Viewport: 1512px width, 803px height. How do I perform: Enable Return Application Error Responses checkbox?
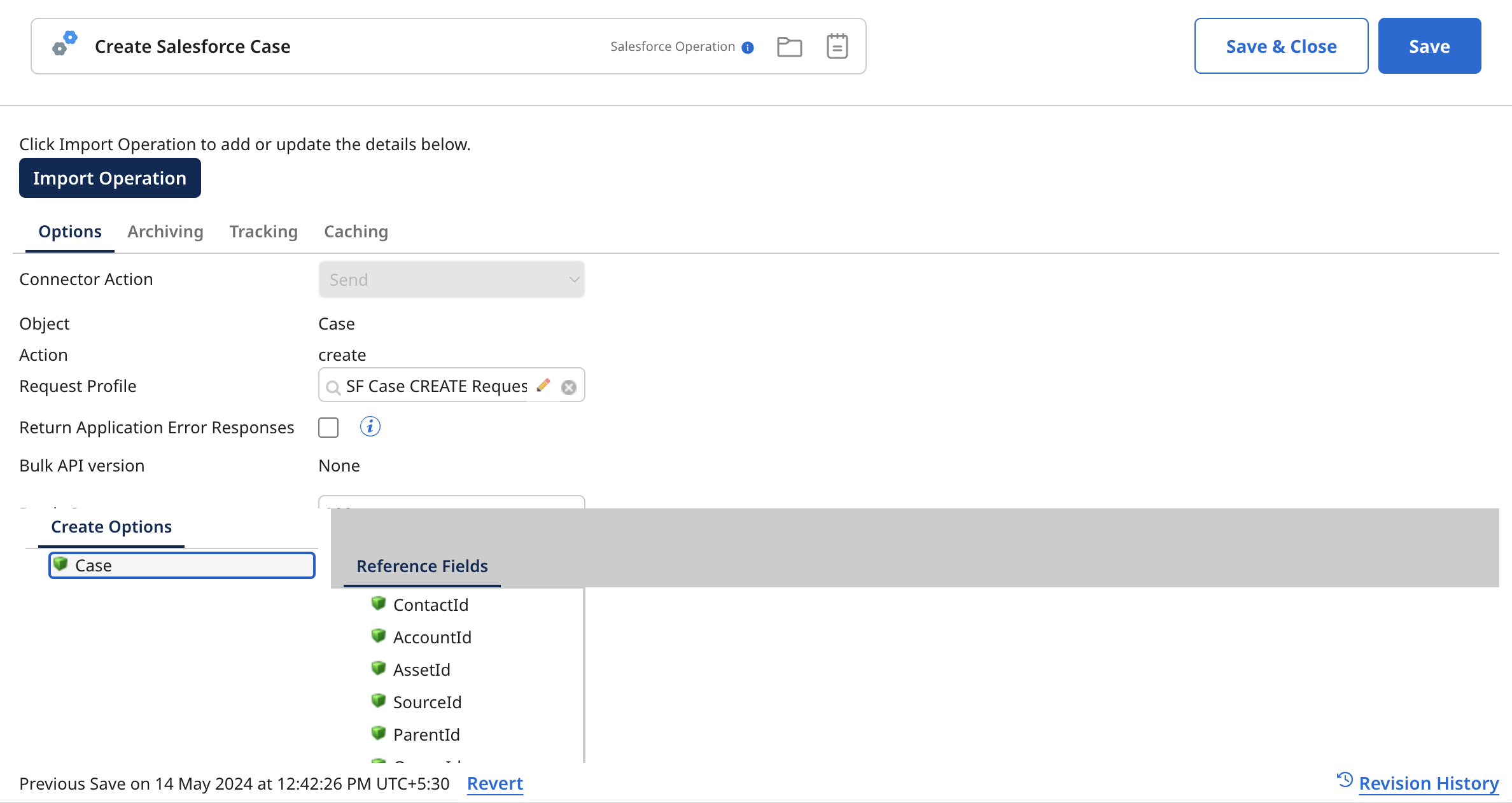(328, 428)
